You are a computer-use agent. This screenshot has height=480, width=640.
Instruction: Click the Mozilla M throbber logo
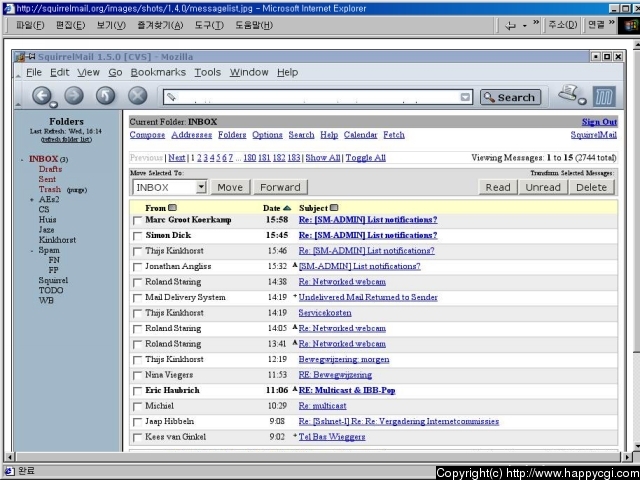coord(604,97)
